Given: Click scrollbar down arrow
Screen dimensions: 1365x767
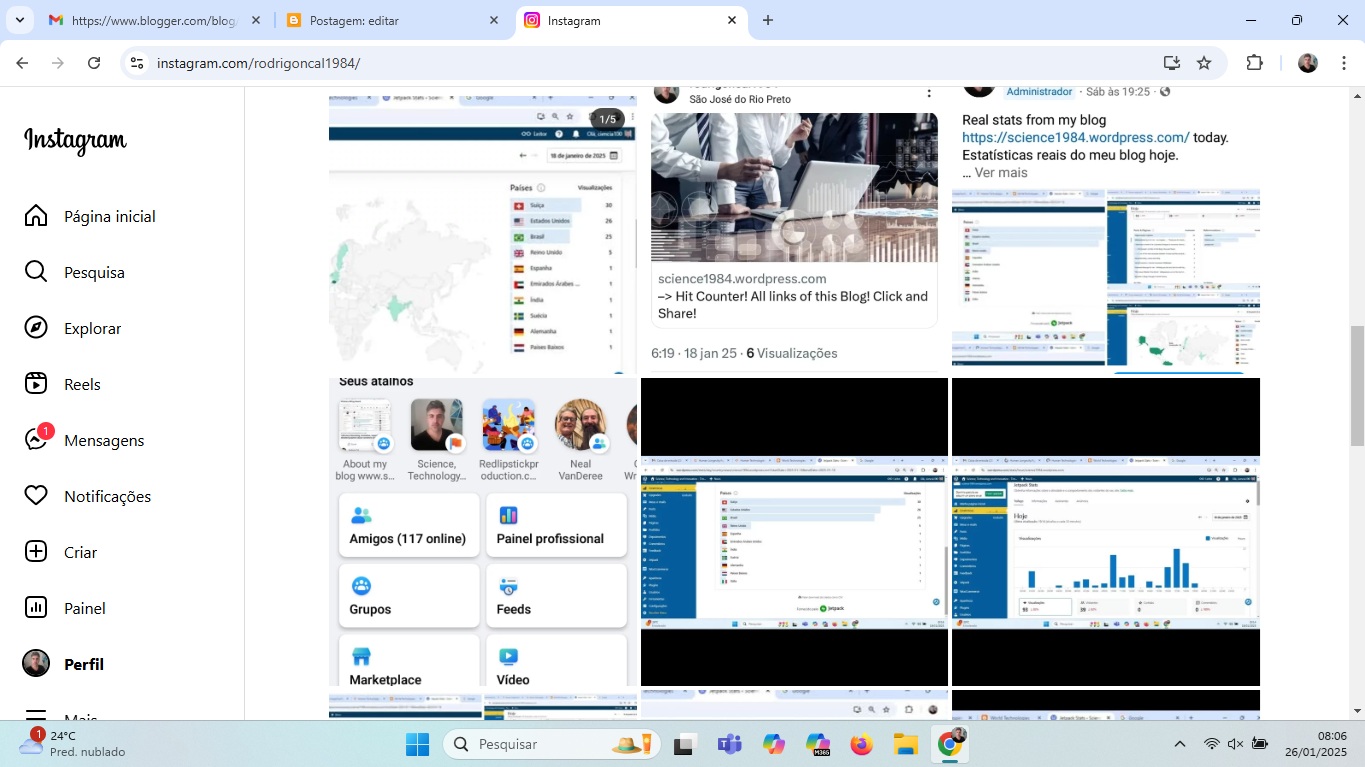Looking at the screenshot, I should pyautogui.click(x=1357, y=711).
